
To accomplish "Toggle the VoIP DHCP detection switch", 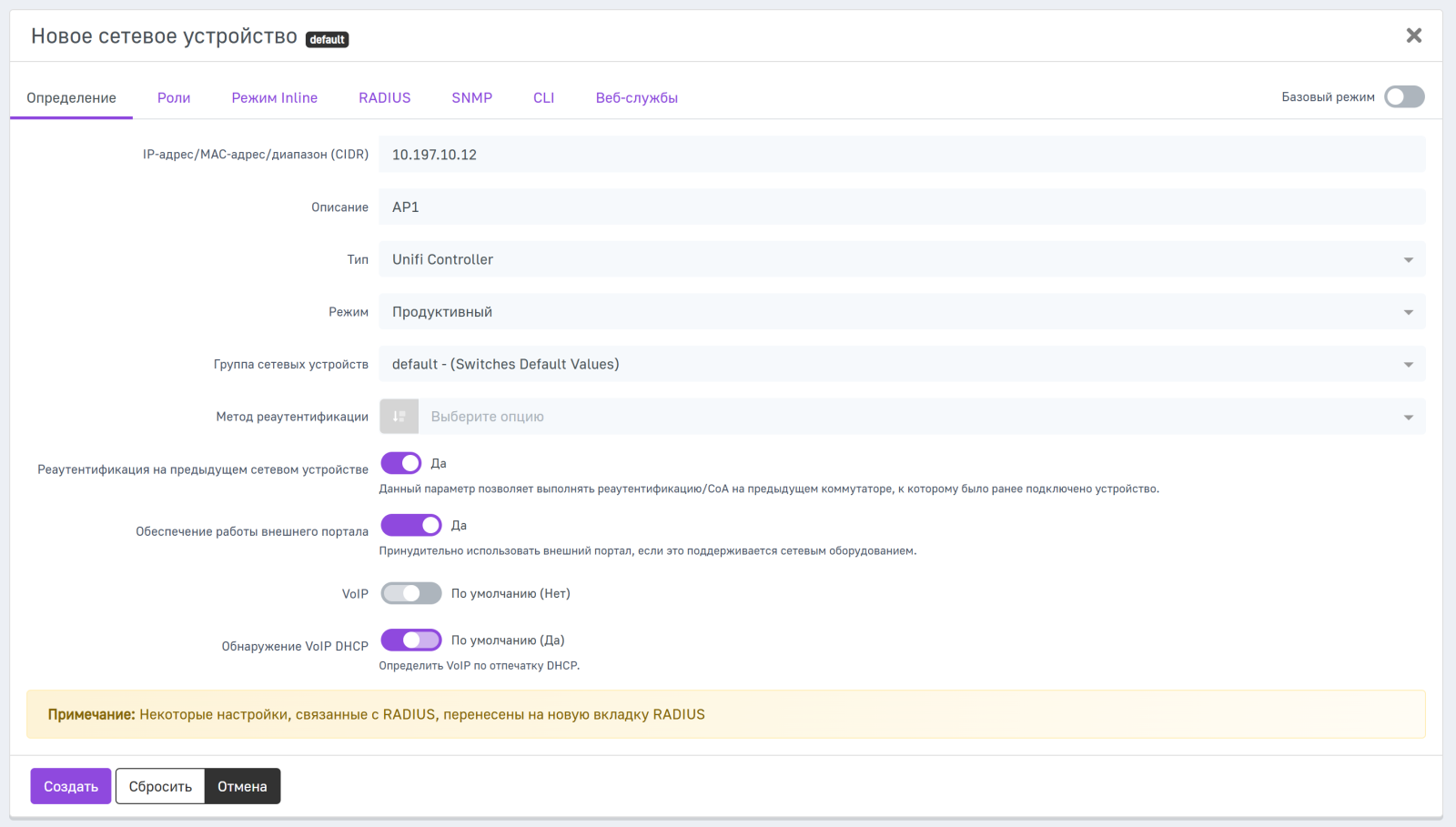I will tap(410, 640).
